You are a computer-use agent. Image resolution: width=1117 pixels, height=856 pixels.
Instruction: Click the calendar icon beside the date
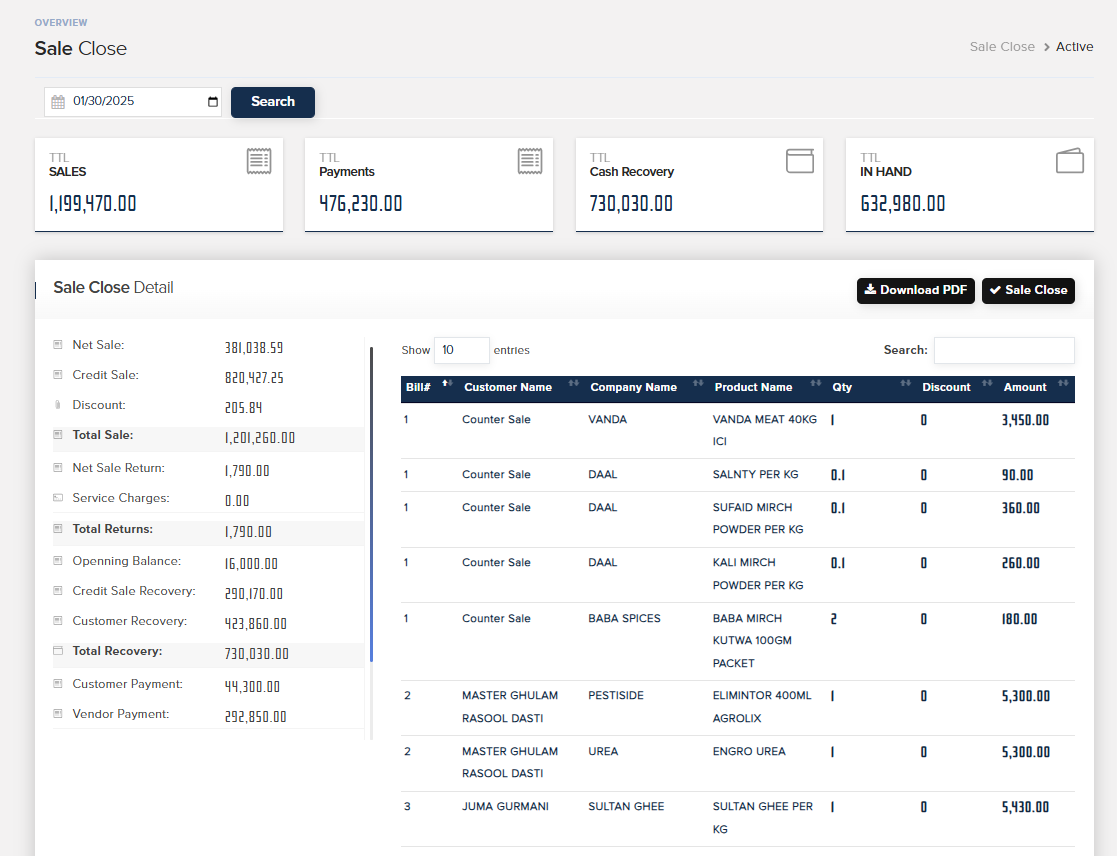coord(58,102)
